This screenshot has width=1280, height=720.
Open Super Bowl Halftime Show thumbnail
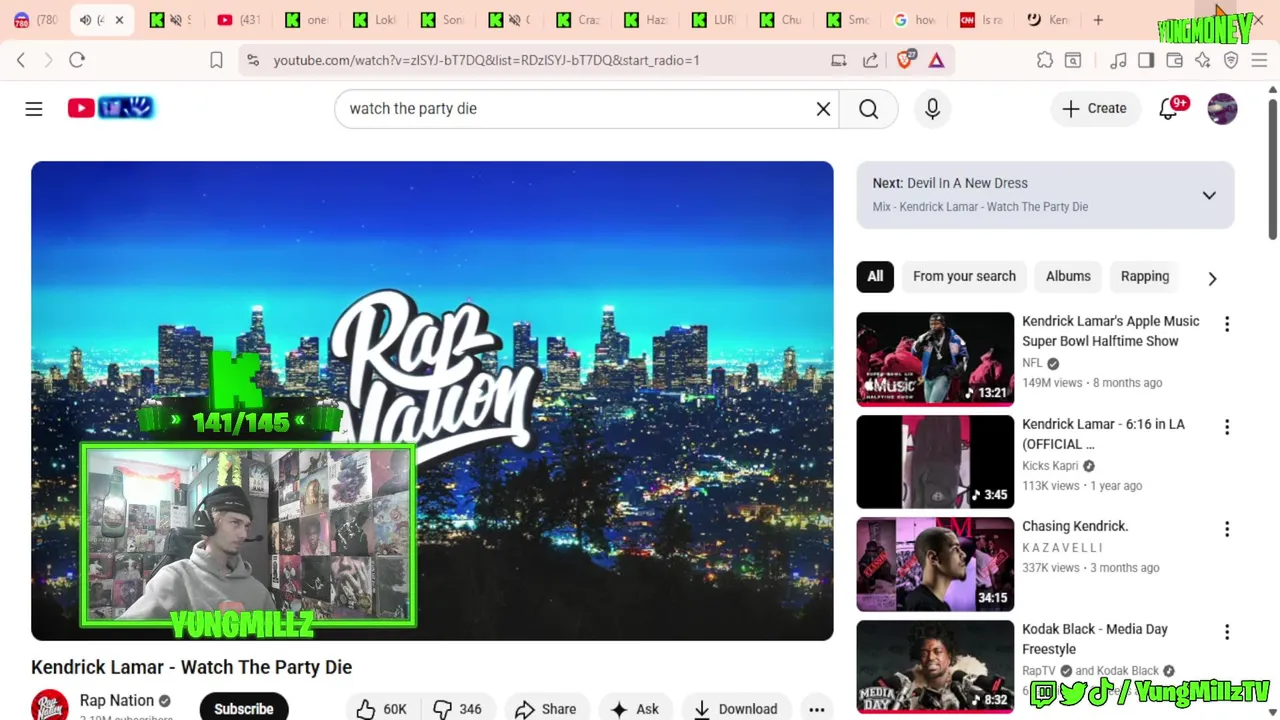[935, 358]
